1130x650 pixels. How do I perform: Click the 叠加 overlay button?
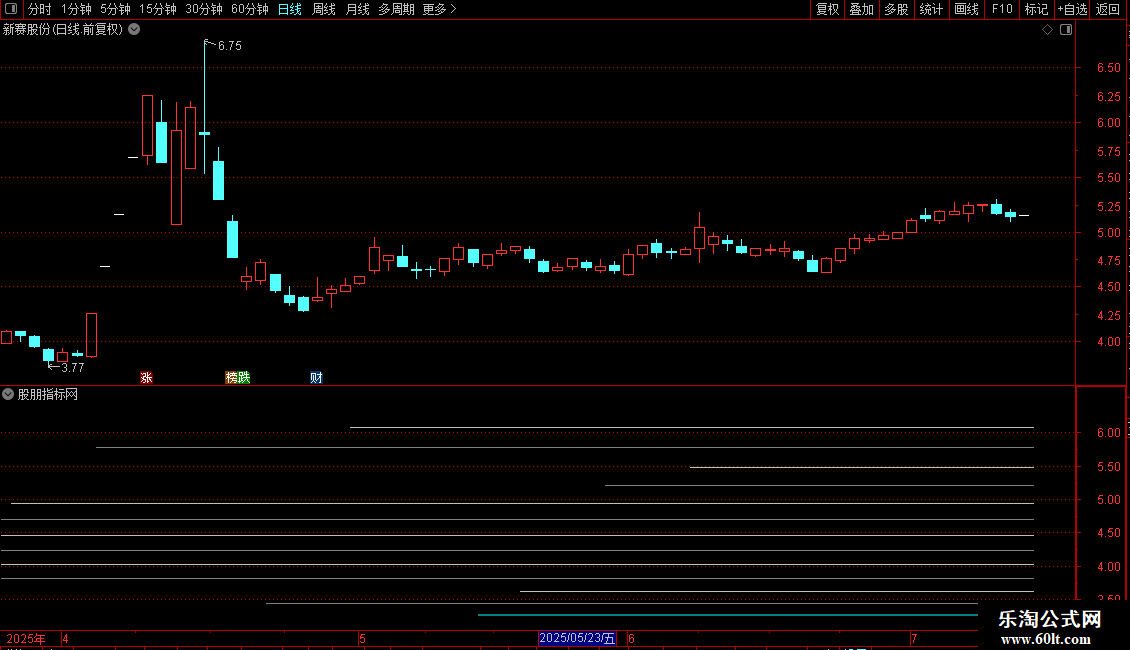point(861,9)
